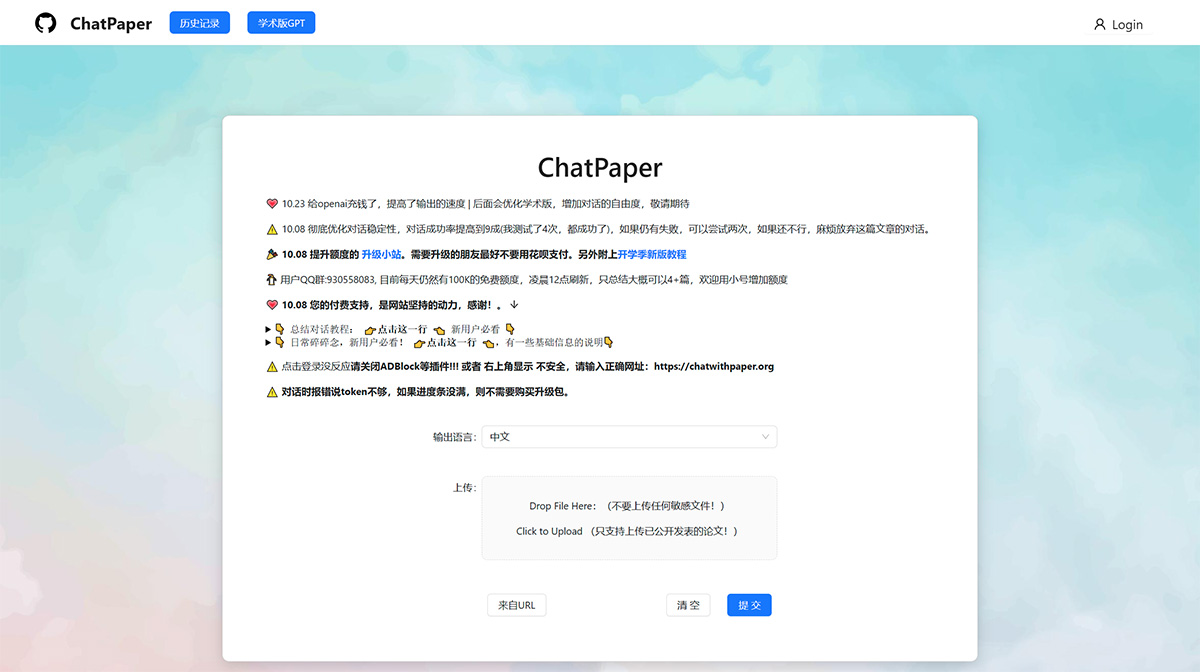Click the megaphone icon before 提升额度 notice
The width and height of the screenshot is (1200, 672).
[x=271, y=255]
